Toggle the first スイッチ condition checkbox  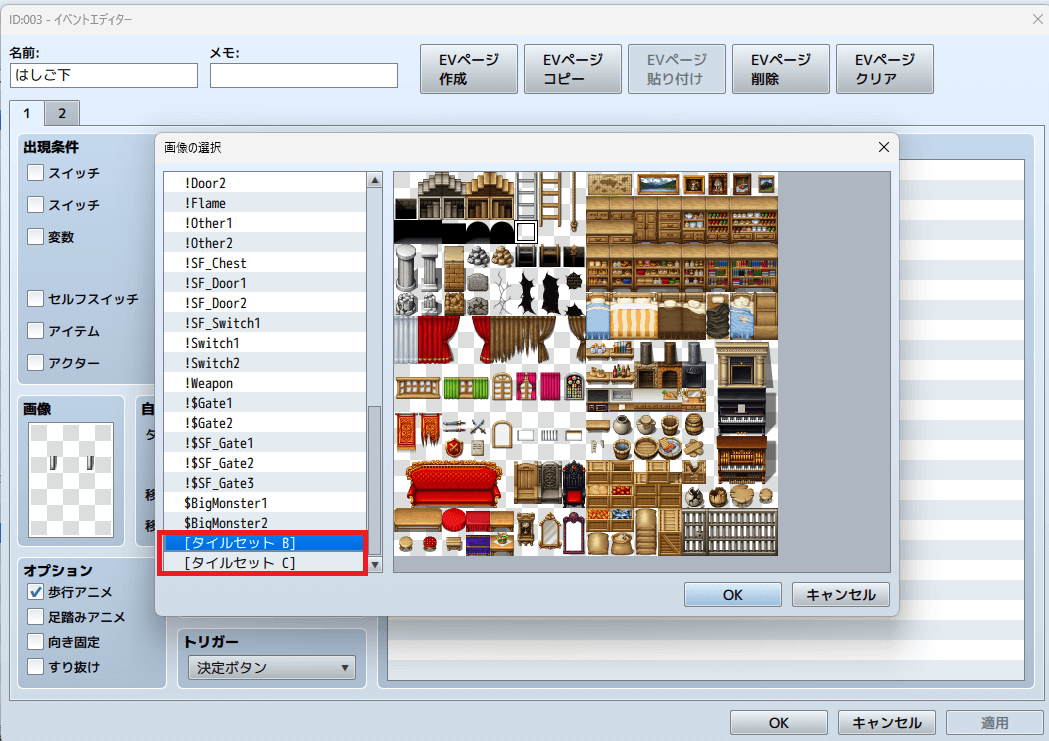35,173
